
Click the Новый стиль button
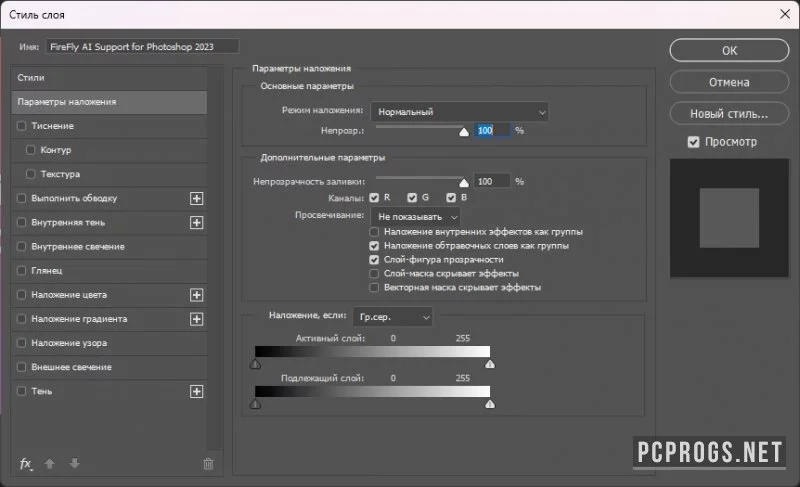click(x=729, y=114)
